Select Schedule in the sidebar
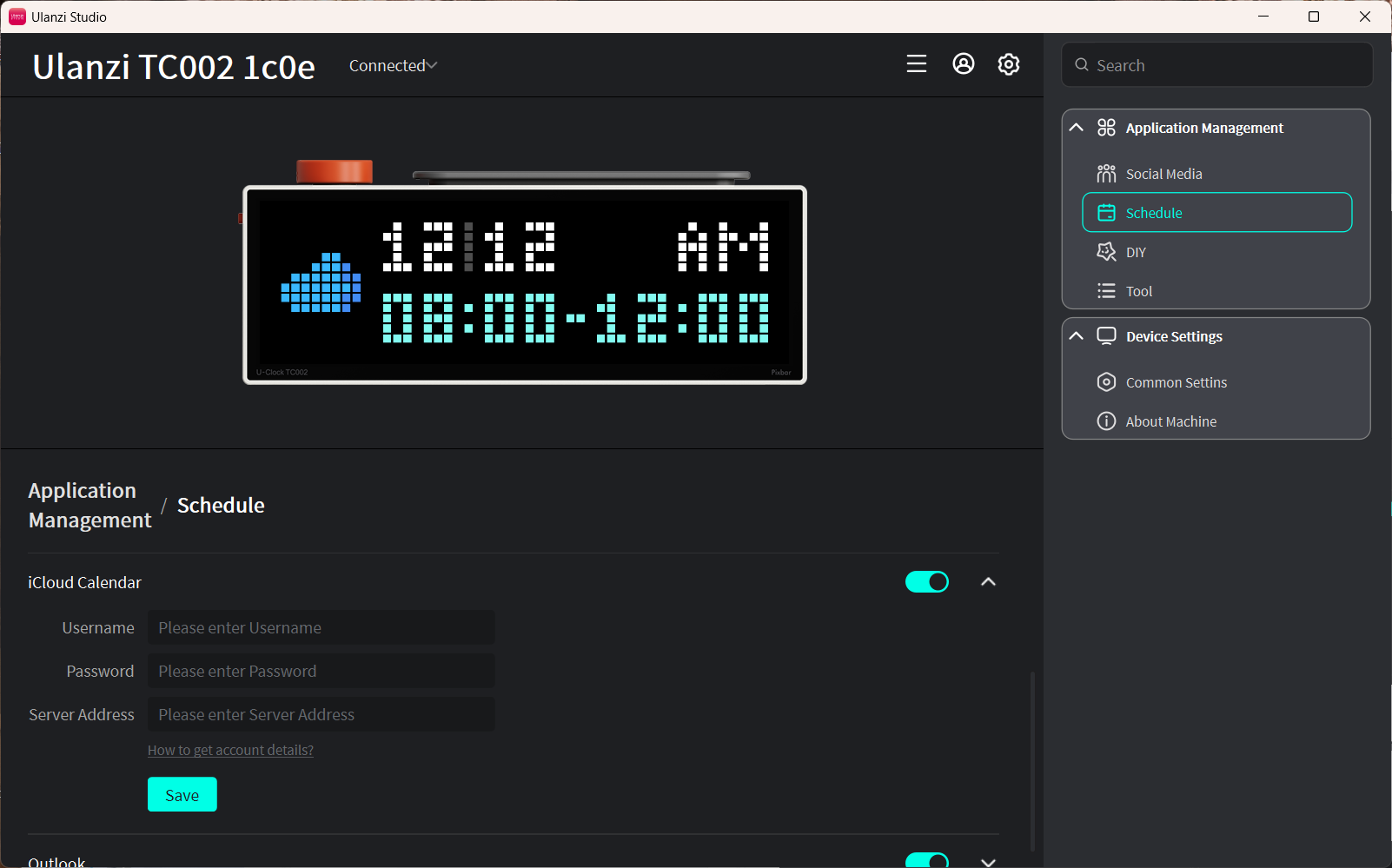 click(x=1216, y=213)
